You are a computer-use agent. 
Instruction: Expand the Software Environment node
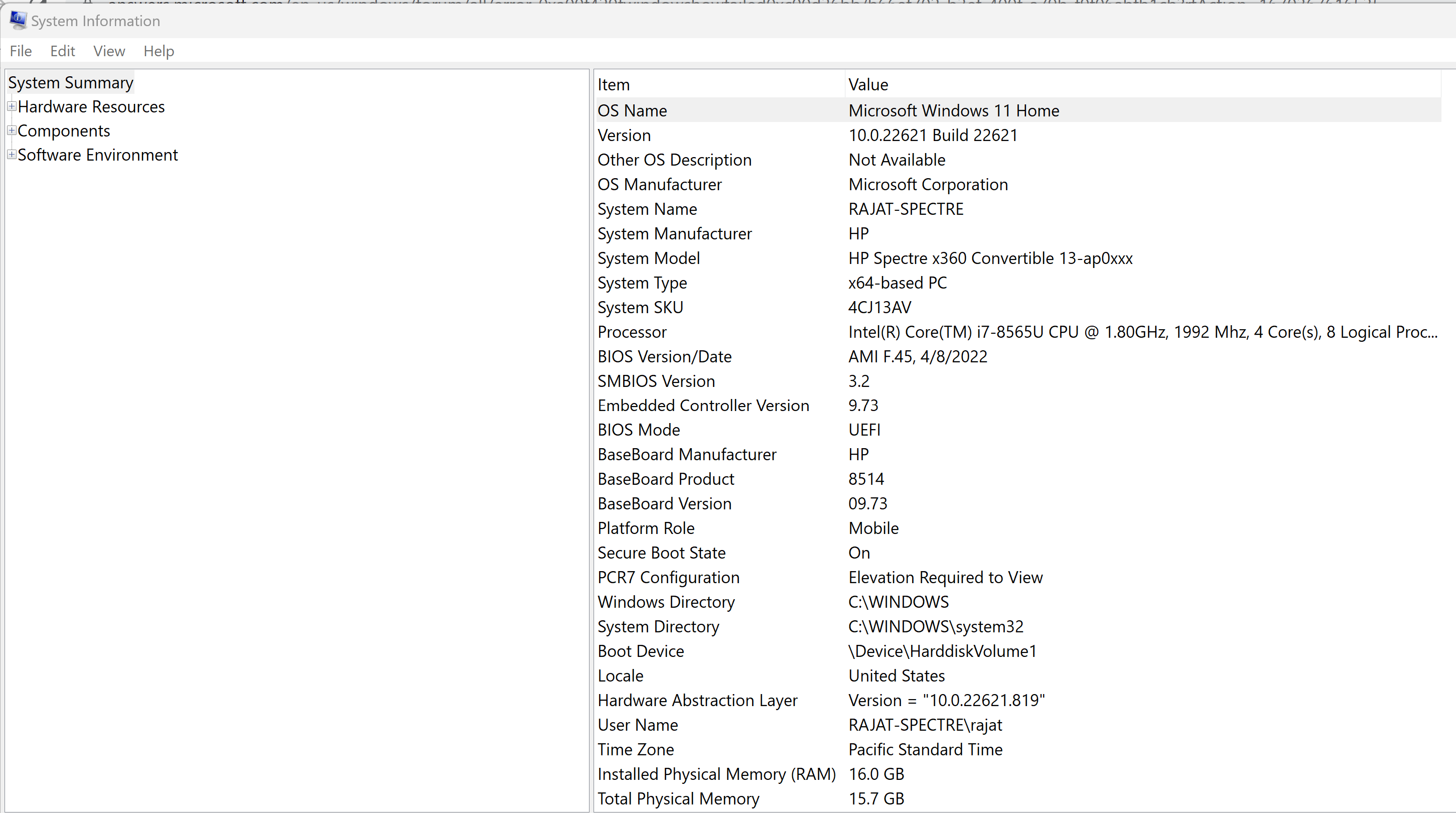[12, 155]
